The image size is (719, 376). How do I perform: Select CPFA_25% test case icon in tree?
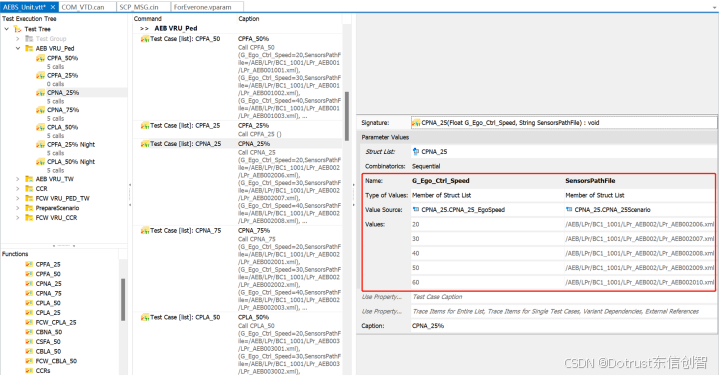click(x=40, y=75)
